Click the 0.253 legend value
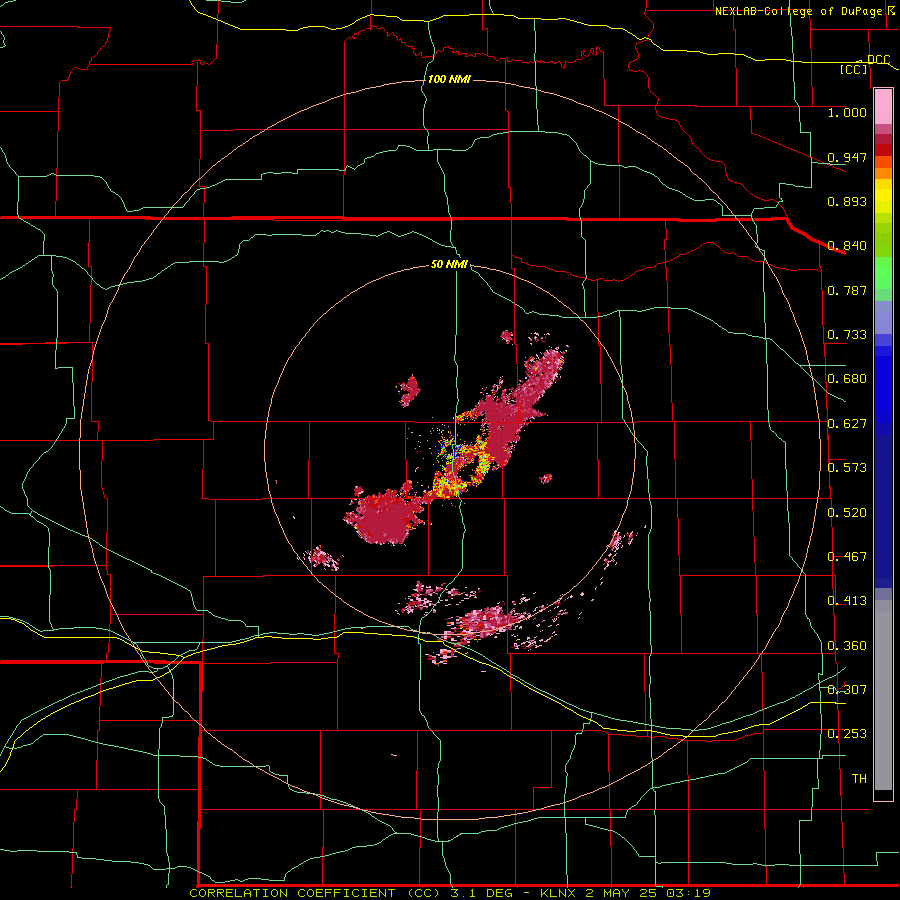The width and height of the screenshot is (900, 900). coord(847,734)
